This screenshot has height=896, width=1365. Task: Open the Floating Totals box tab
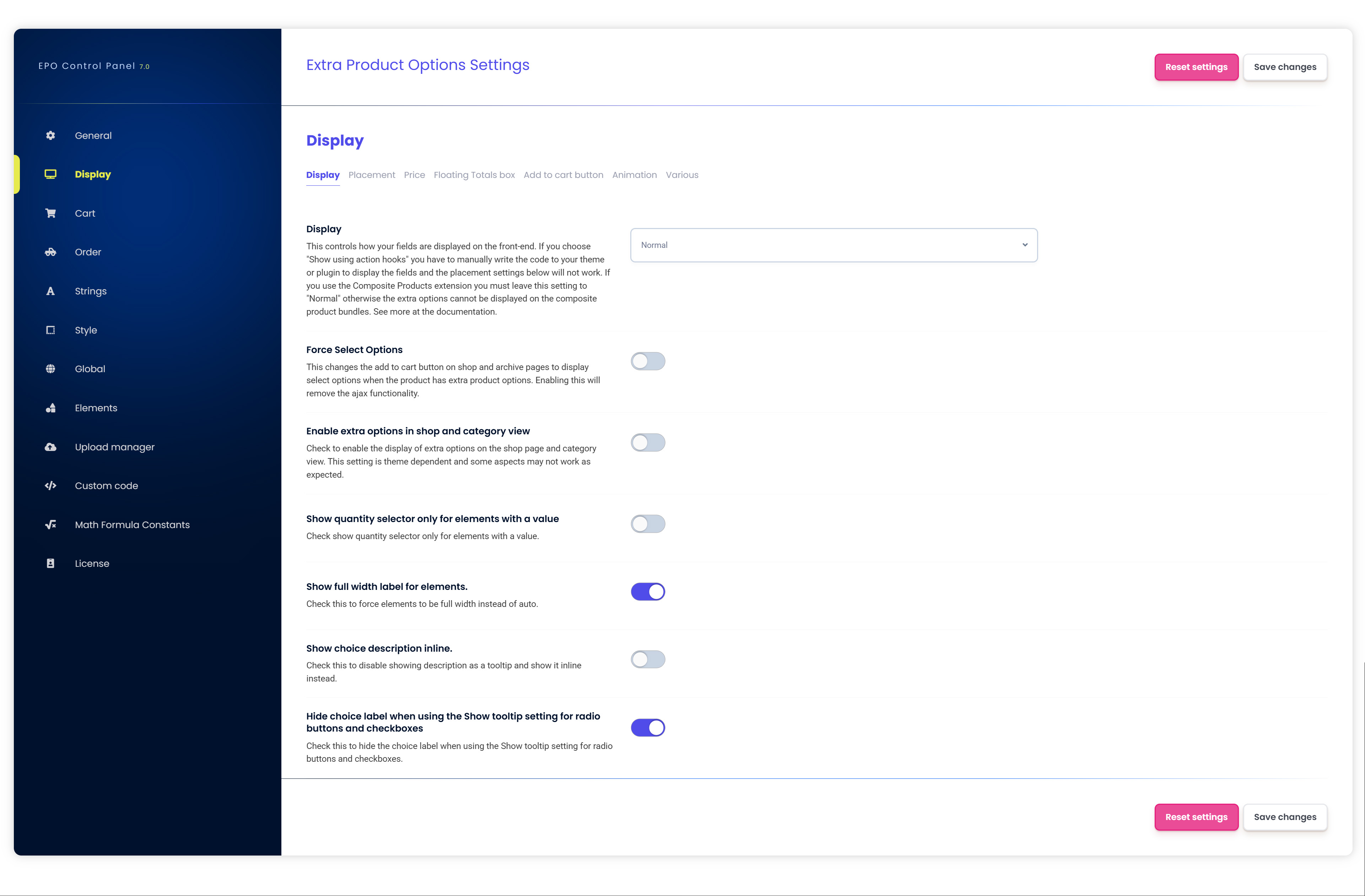click(474, 175)
